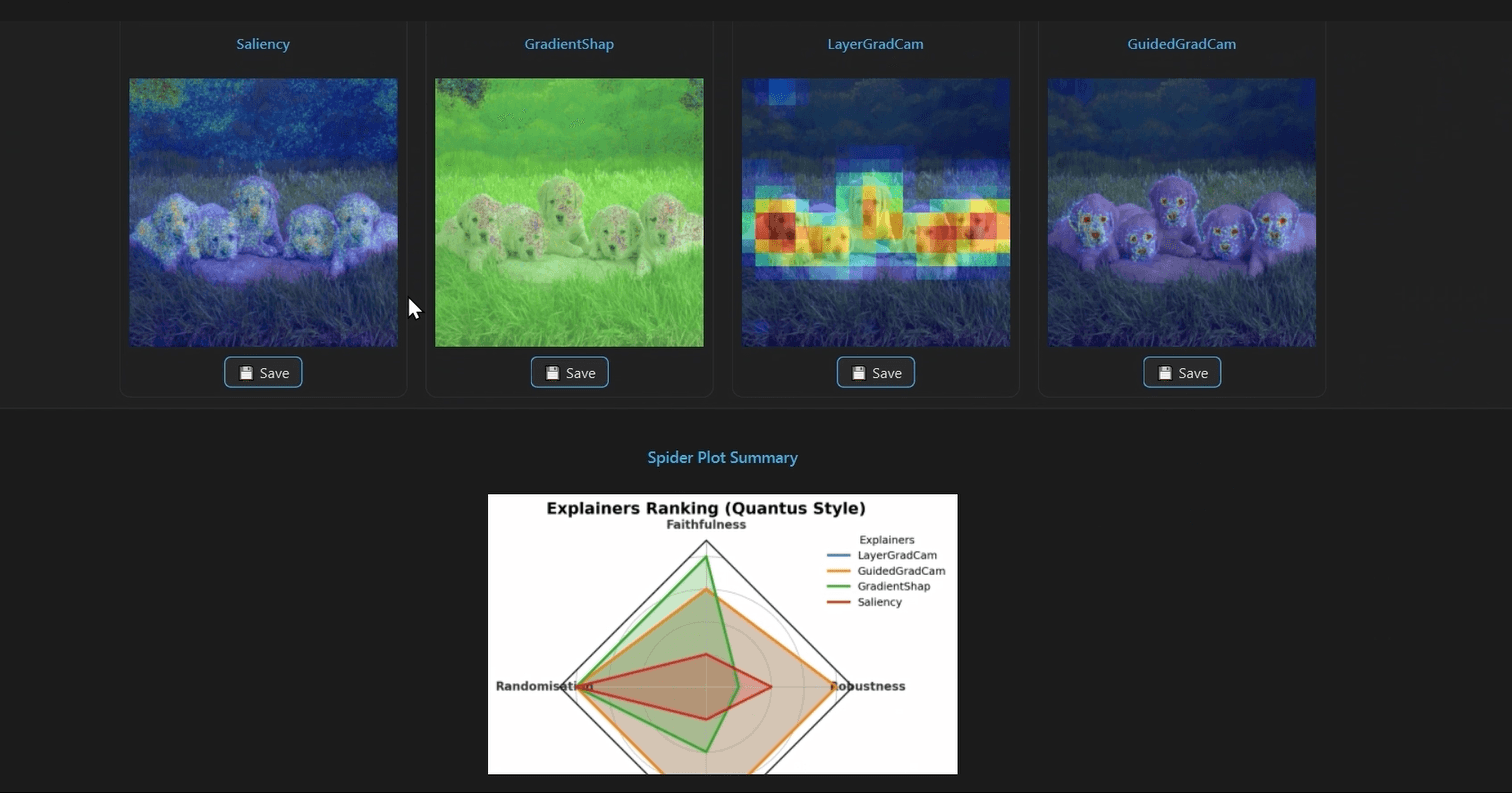Click the orange GuidedGradCam legend line swatch

[x=838, y=571]
